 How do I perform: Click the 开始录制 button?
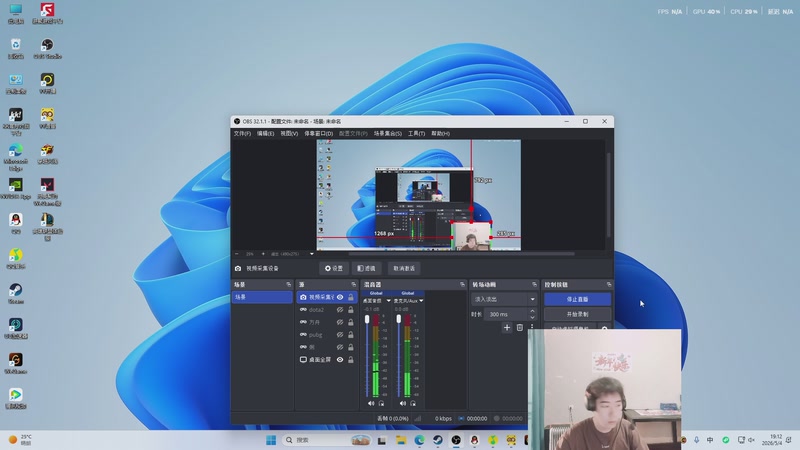pyautogui.click(x=577, y=314)
